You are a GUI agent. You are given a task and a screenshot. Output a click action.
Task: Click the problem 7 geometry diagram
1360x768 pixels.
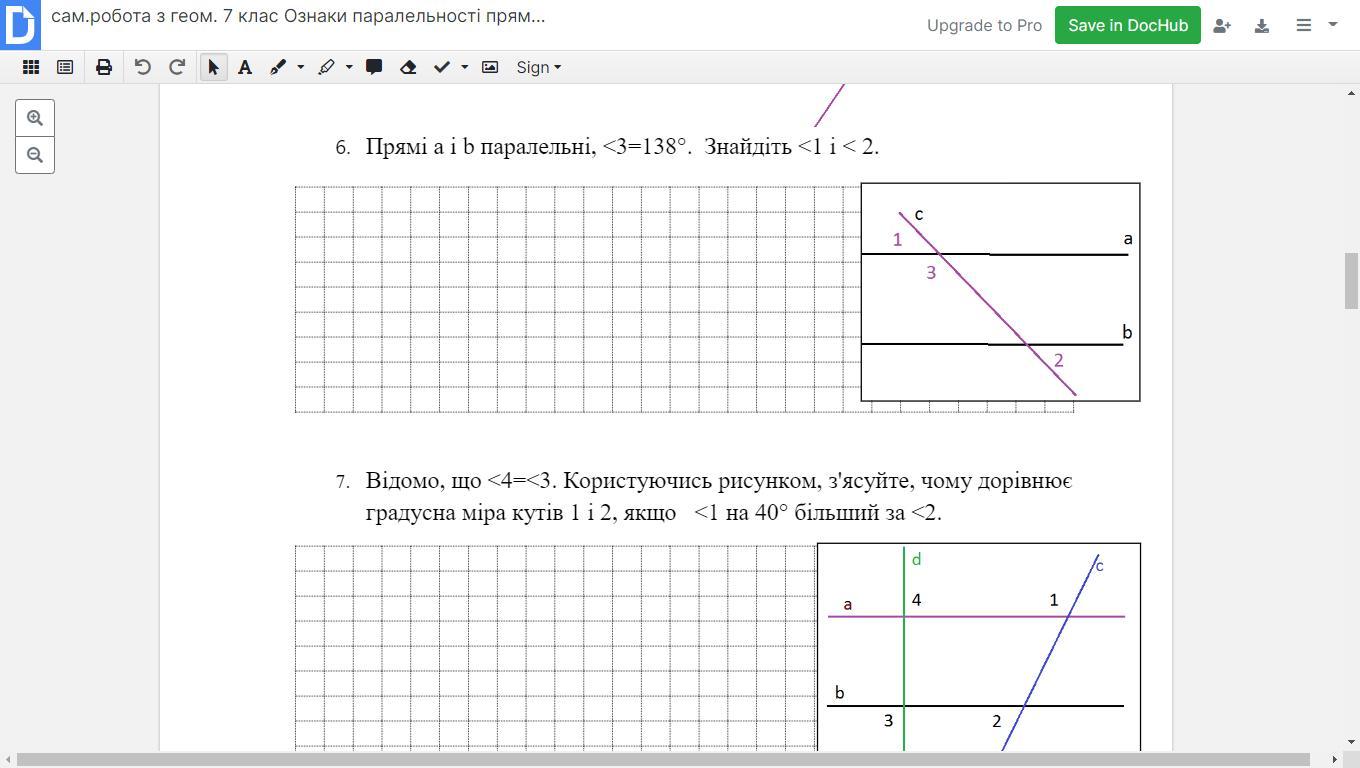tap(979, 647)
